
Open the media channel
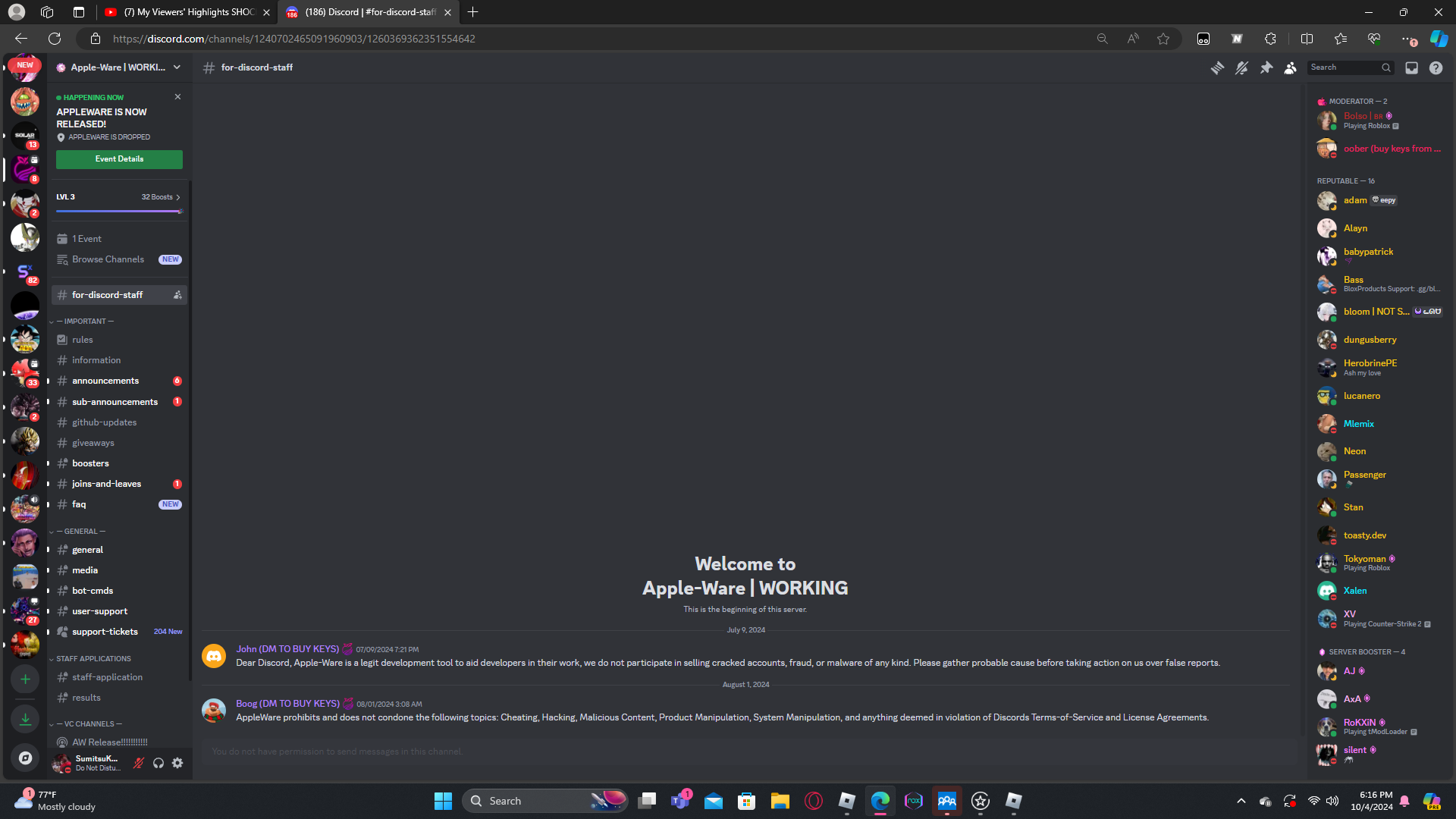click(x=119, y=570)
